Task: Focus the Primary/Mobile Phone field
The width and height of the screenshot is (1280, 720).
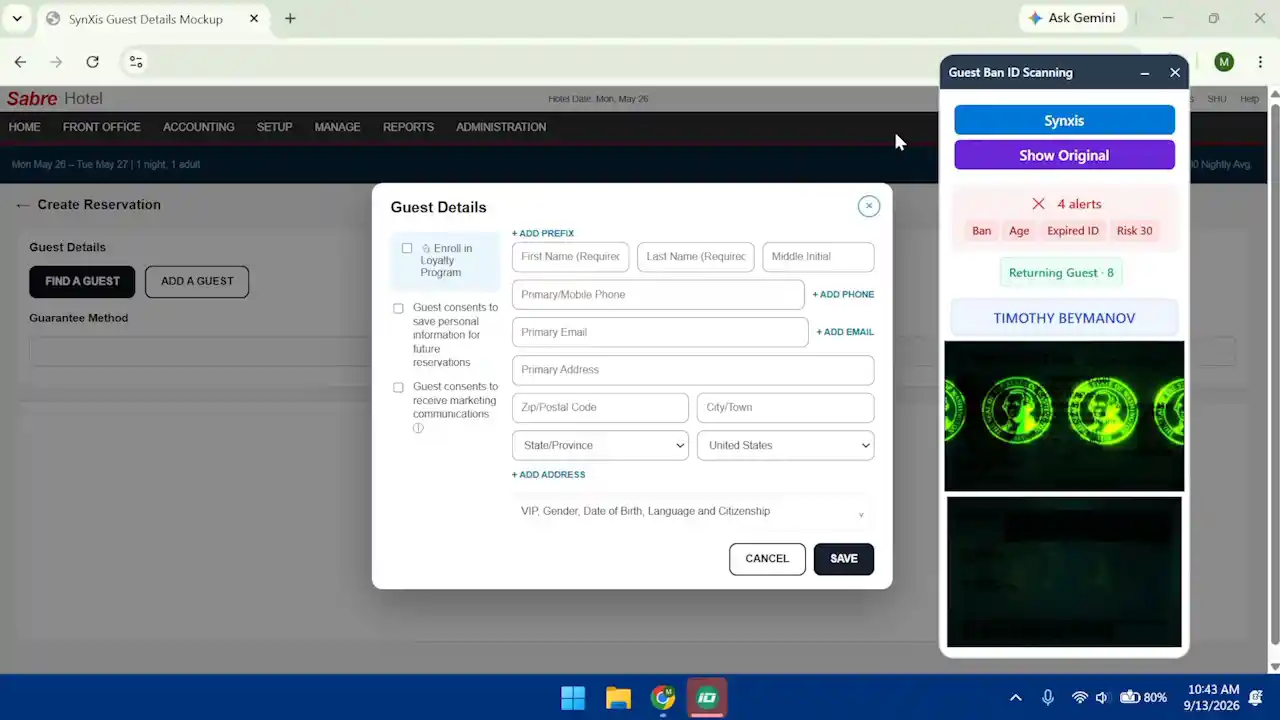Action: [658, 295]
